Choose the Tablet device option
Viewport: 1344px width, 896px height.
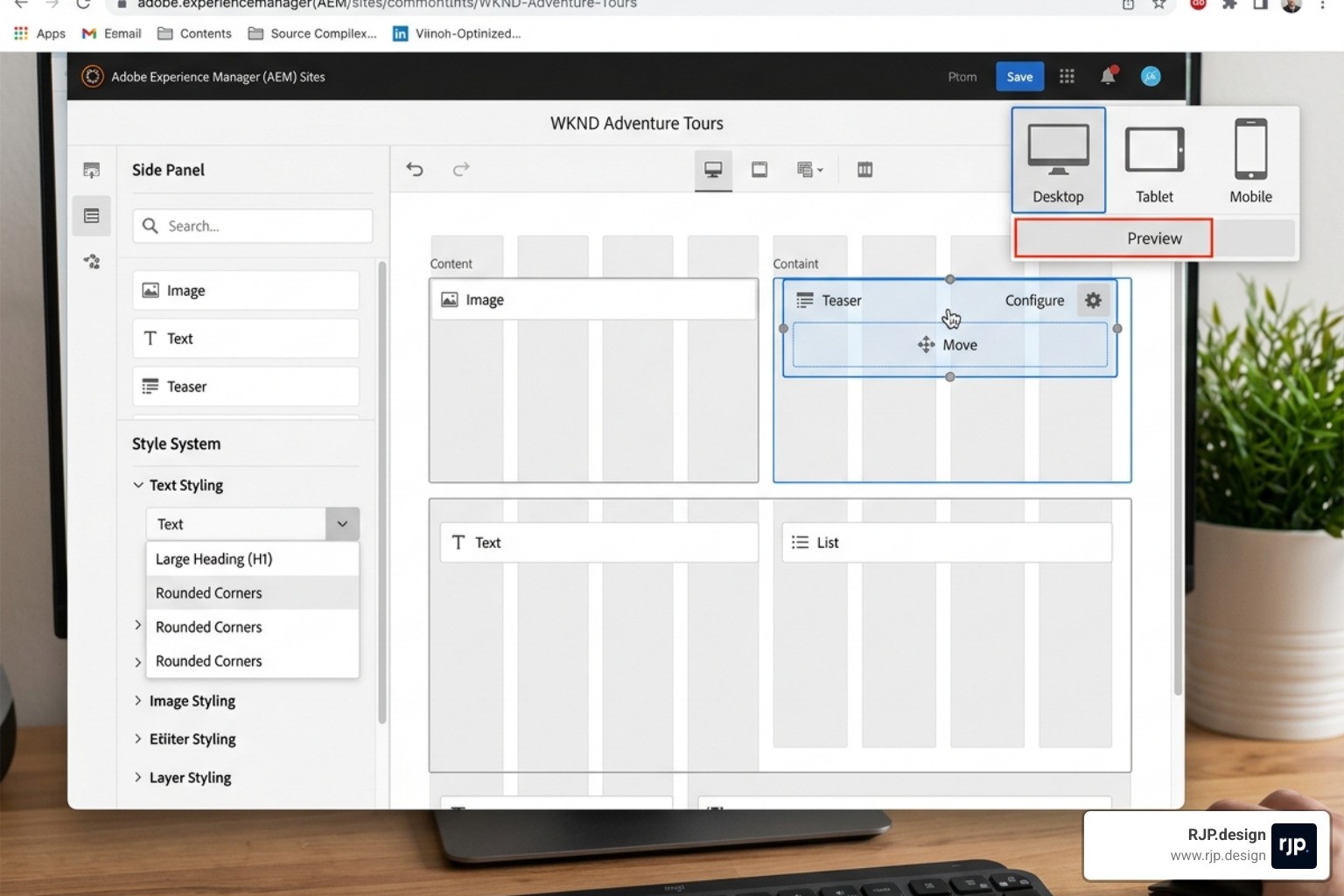point(1154,160)
